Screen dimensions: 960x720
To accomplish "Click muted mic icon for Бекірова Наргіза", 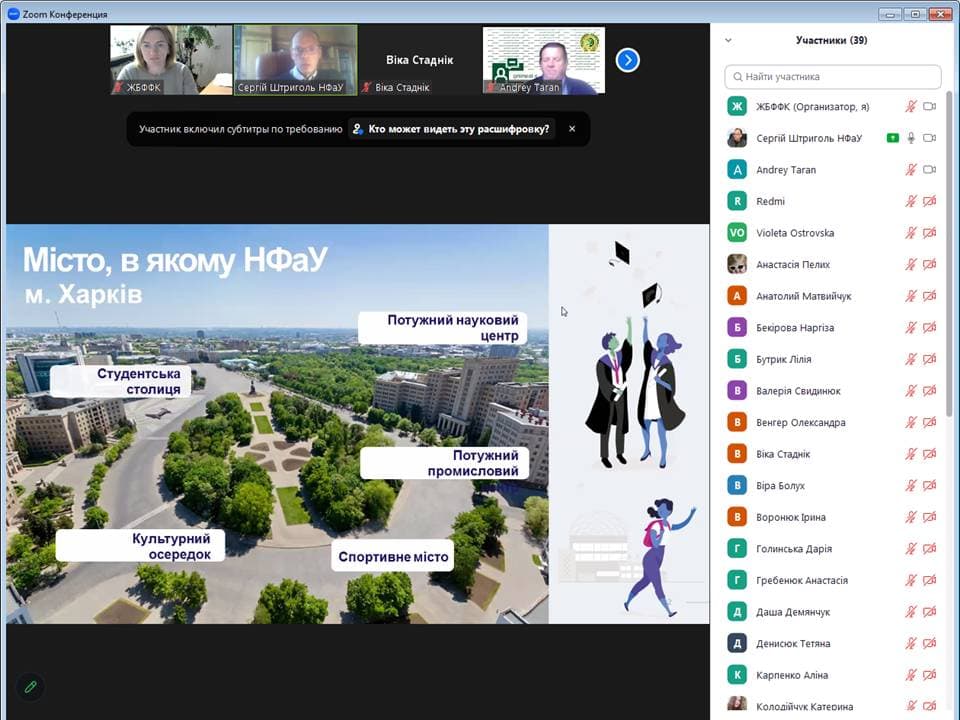I will coord(911,328).
